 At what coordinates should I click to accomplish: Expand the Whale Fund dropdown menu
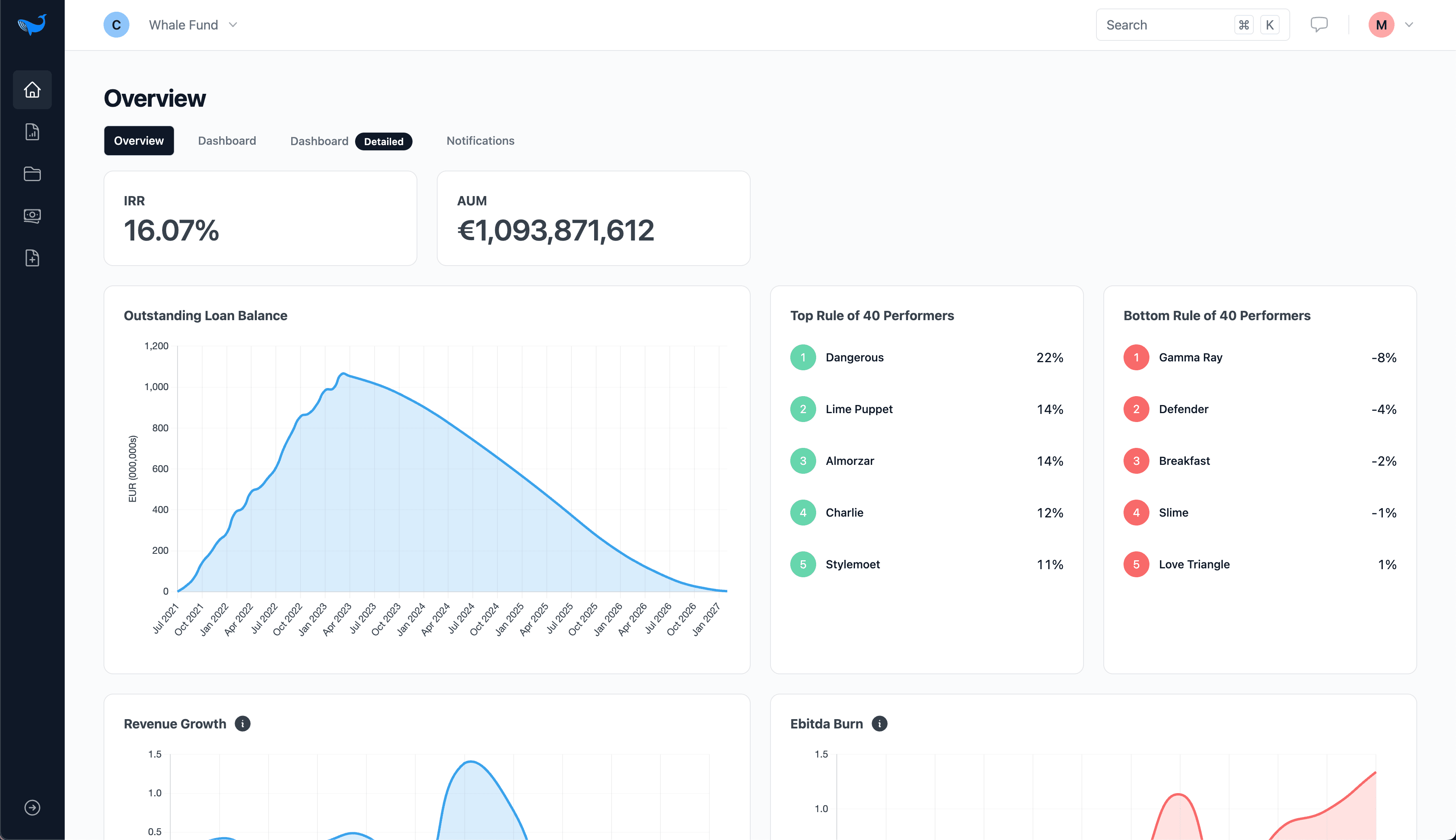click(x=233, y=24)
